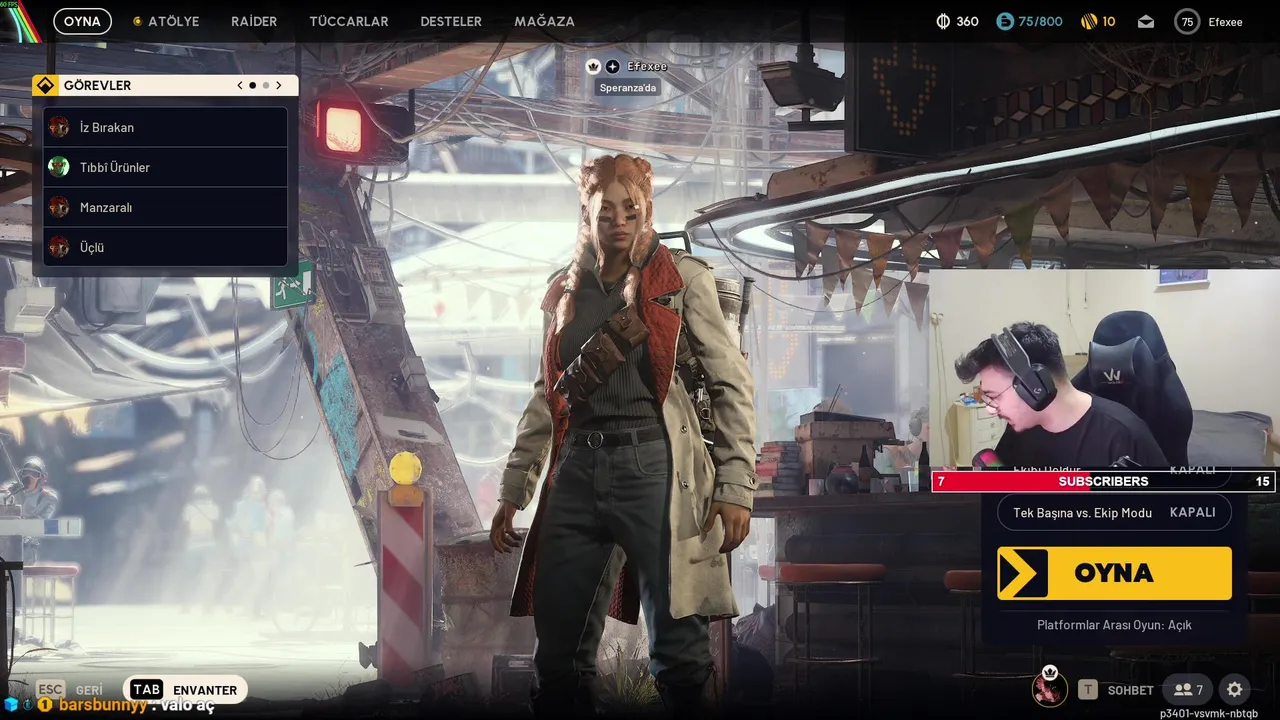Click the party leader crown icon above character

click(x=593, y=66)
